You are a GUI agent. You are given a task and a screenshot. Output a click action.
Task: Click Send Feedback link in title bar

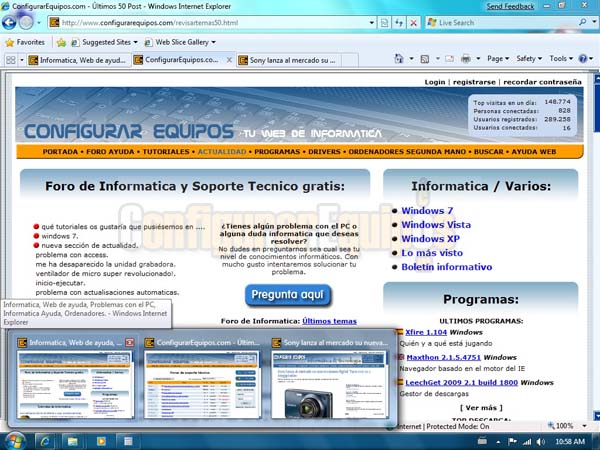point(510,7)
